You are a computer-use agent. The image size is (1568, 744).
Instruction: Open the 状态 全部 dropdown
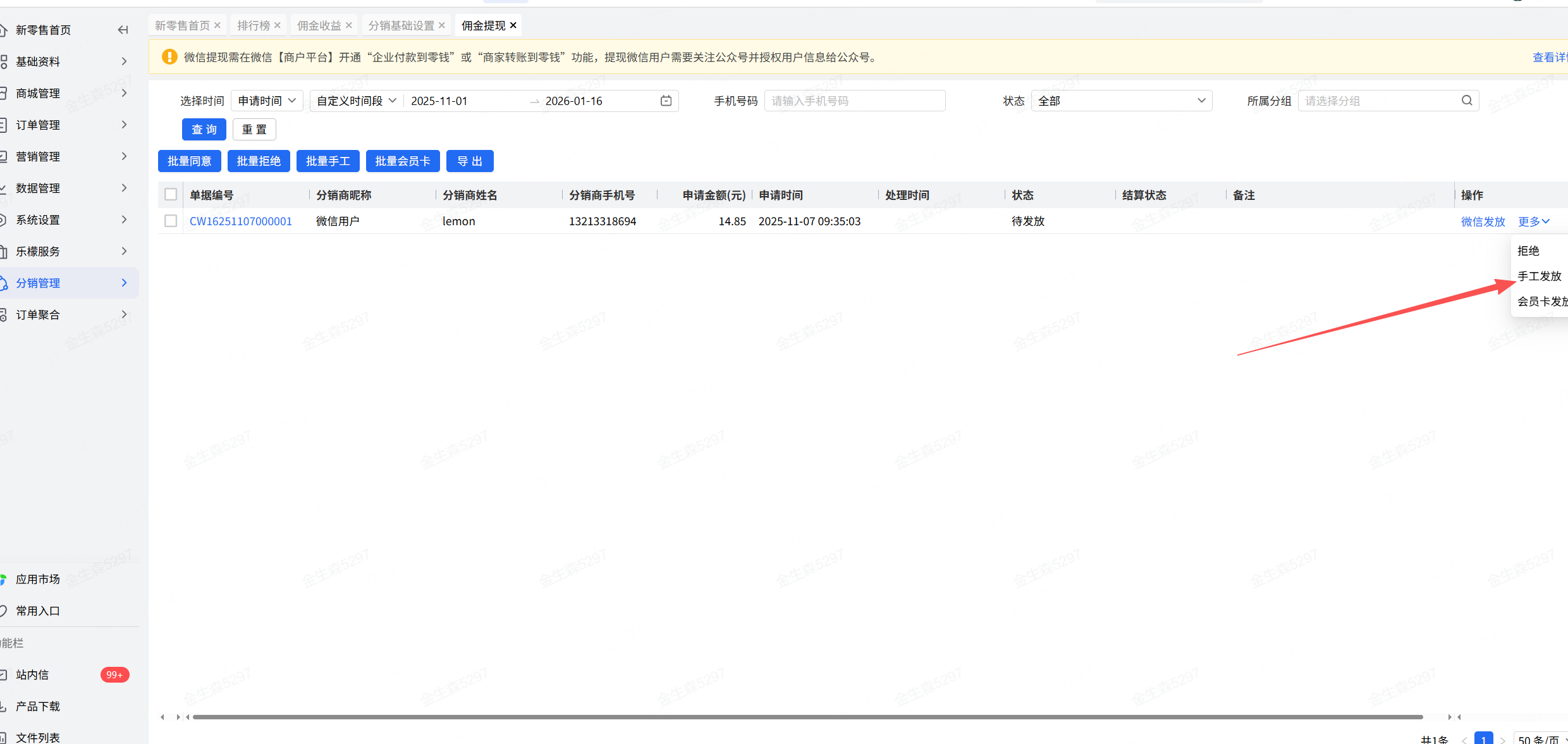click(x=1121, y=101)
